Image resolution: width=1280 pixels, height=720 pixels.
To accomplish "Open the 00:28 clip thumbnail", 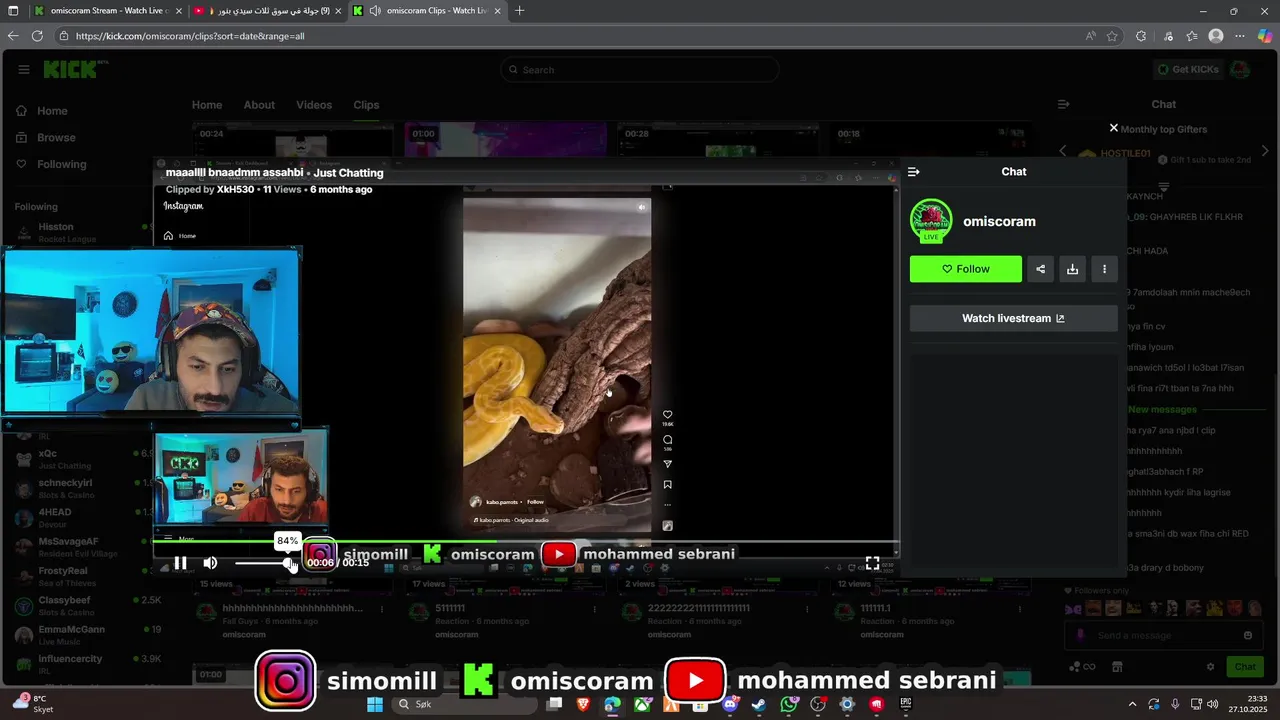I will [x=718, y=140].
